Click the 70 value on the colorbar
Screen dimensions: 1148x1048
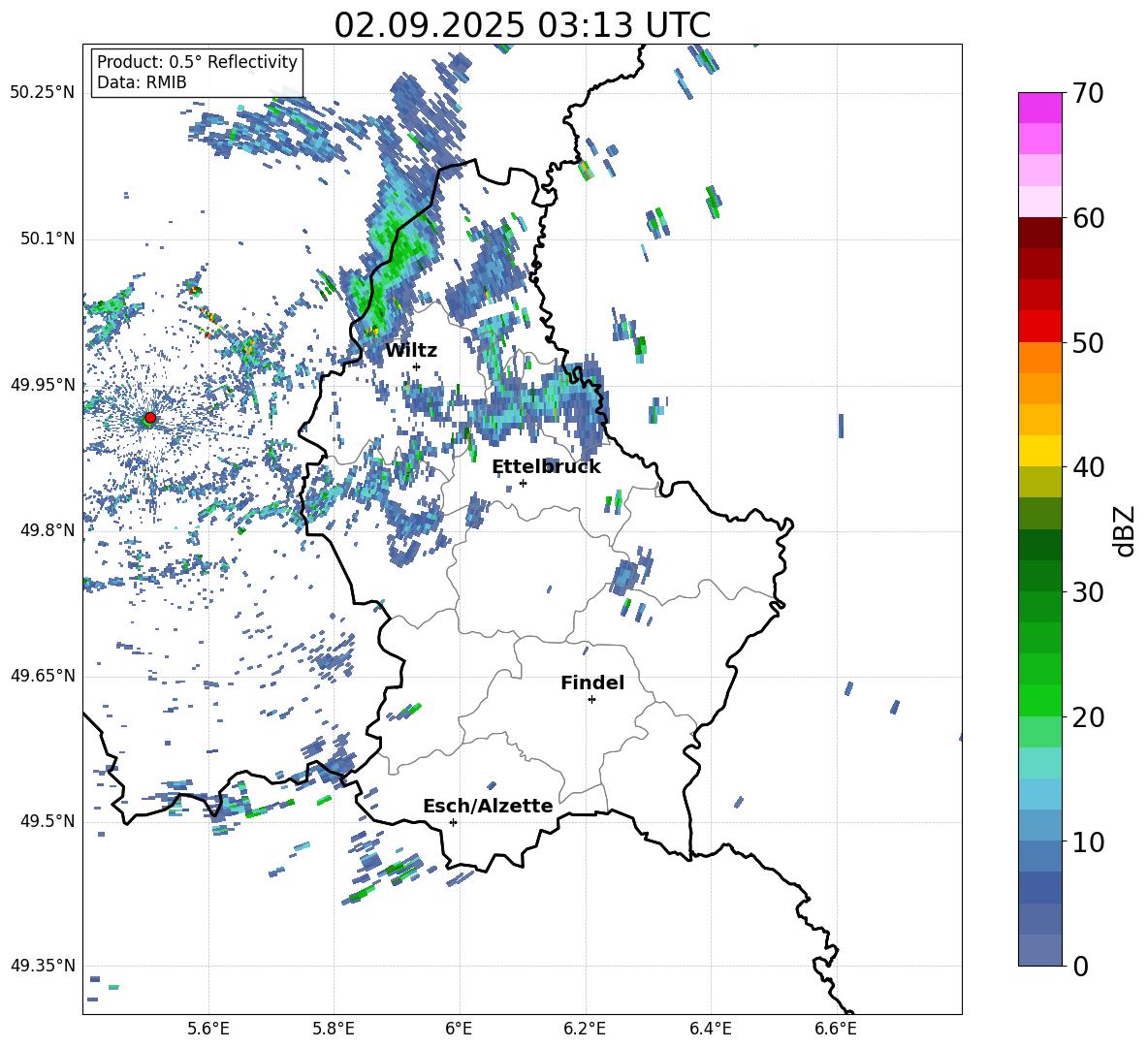tap(1087, 93)
